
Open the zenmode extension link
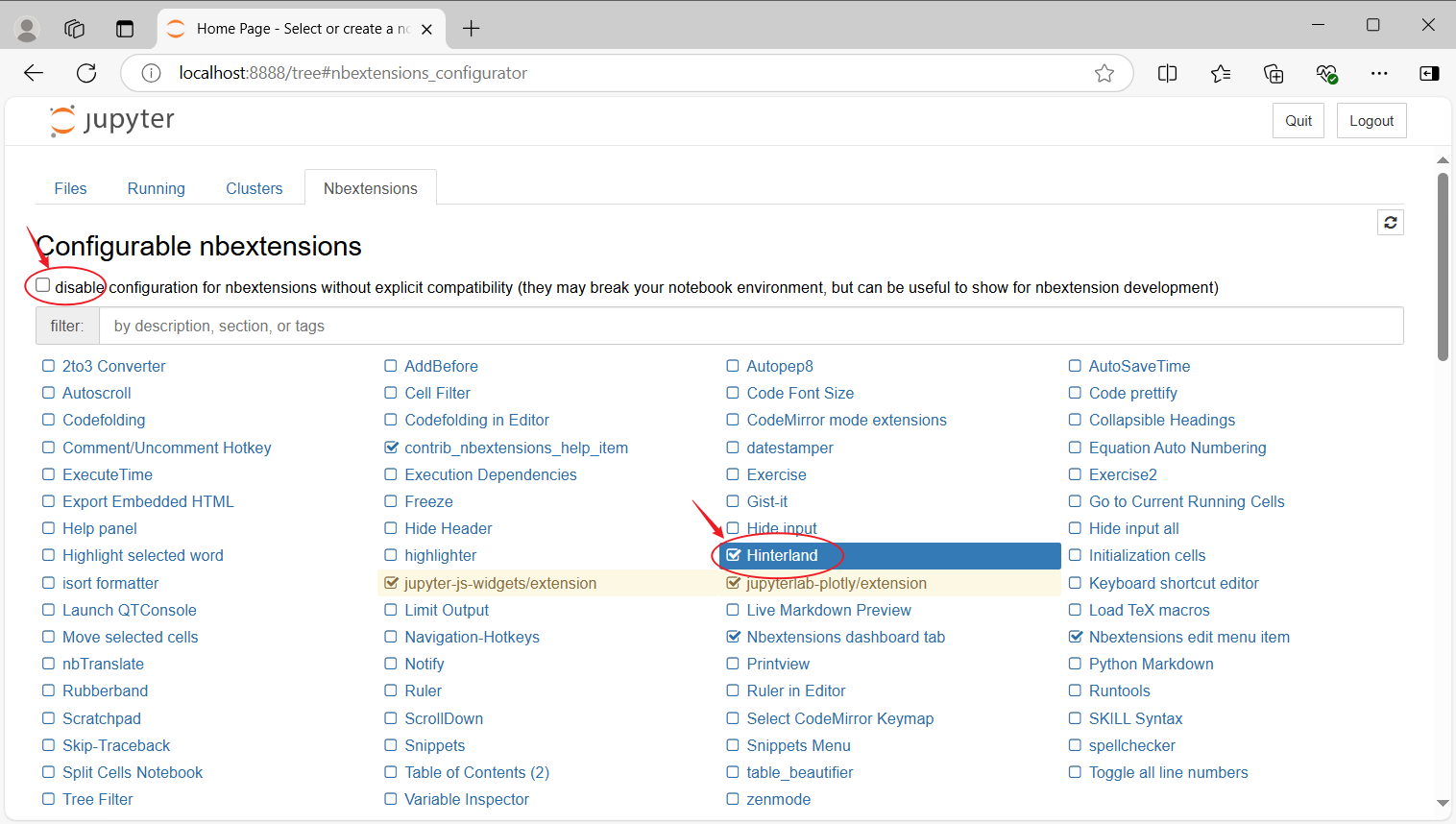(x=779, y=799)
